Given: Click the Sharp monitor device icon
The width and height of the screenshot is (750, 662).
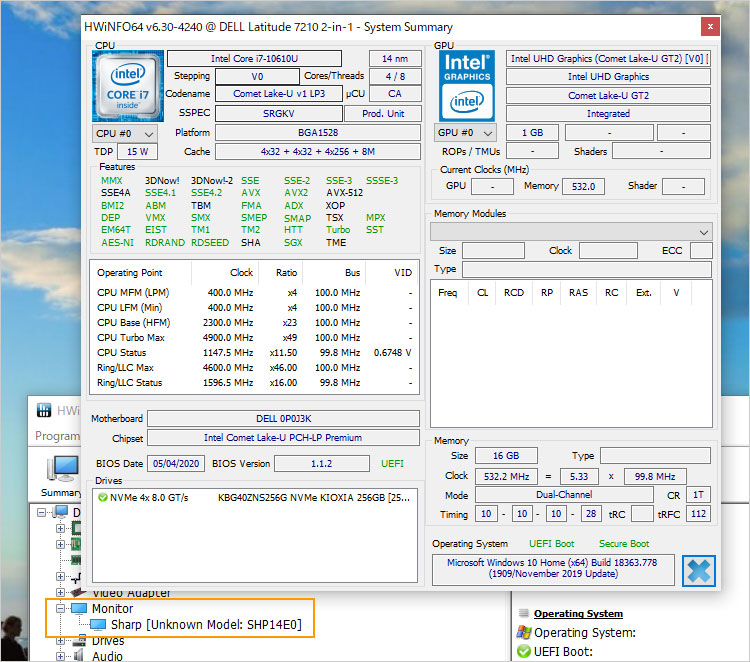Looking at the screenshot, I should pos(98,625).
